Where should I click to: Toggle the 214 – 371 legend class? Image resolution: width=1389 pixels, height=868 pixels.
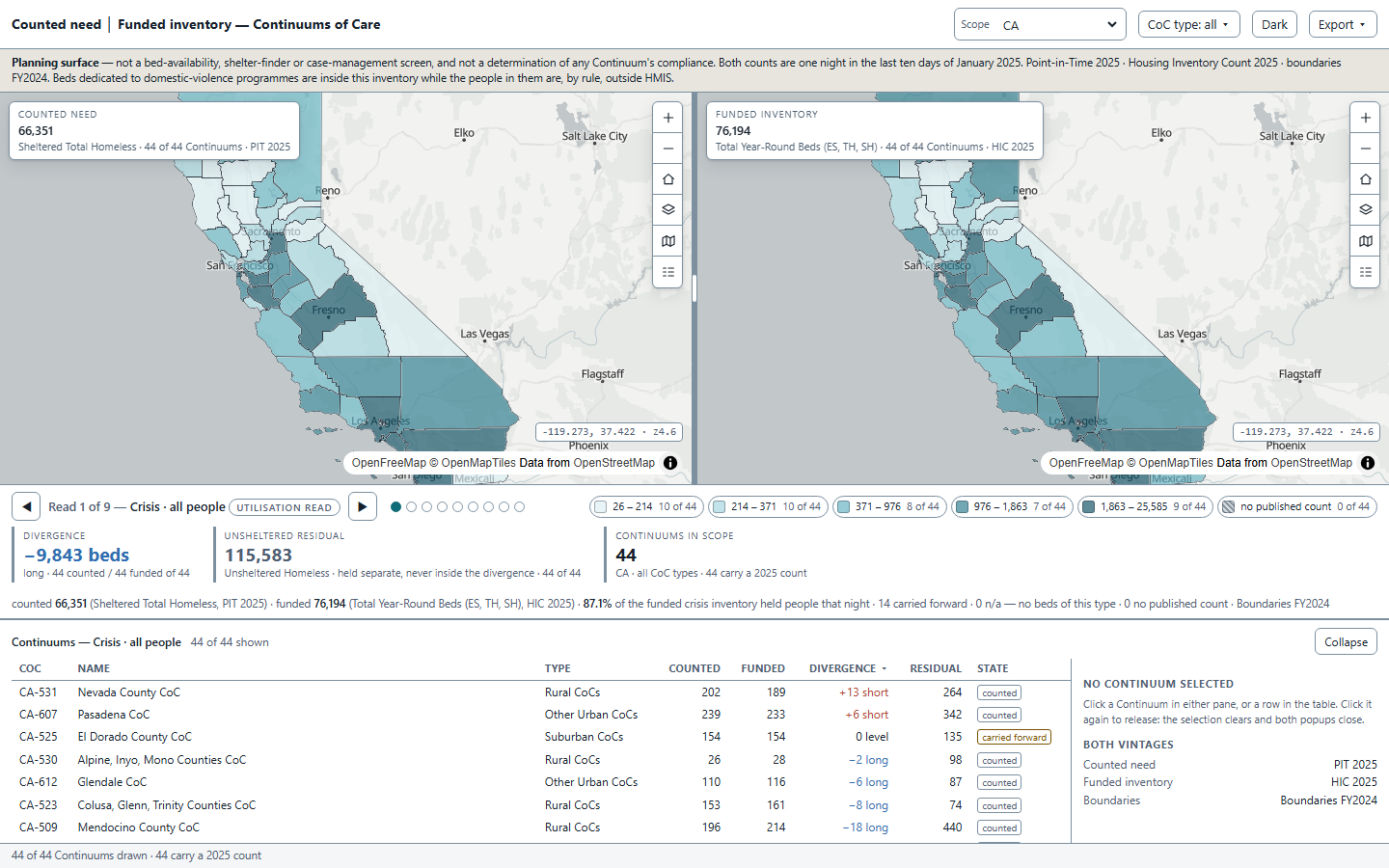[768, 506]
